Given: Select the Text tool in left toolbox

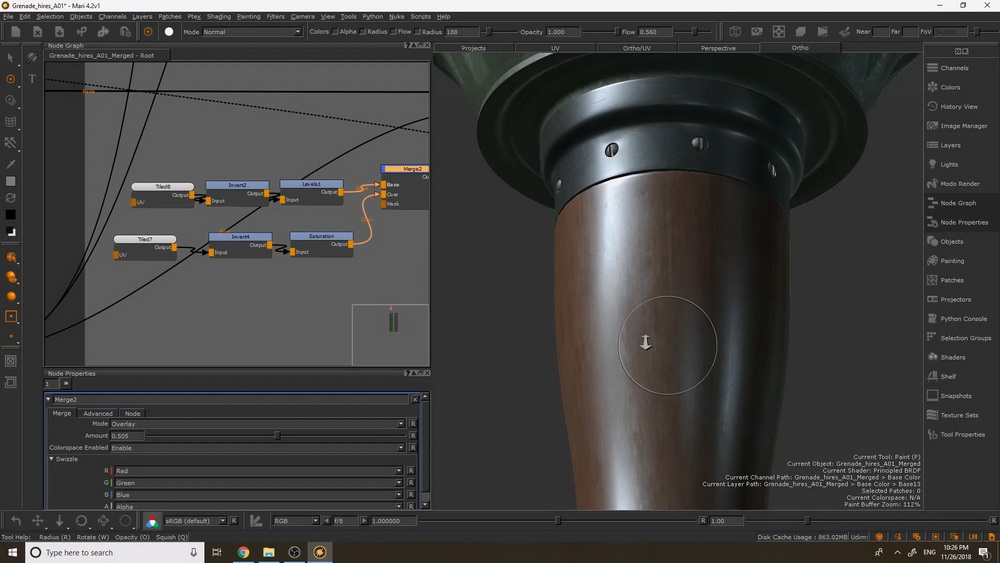Looking at the screenshot, I should point(32,78).
